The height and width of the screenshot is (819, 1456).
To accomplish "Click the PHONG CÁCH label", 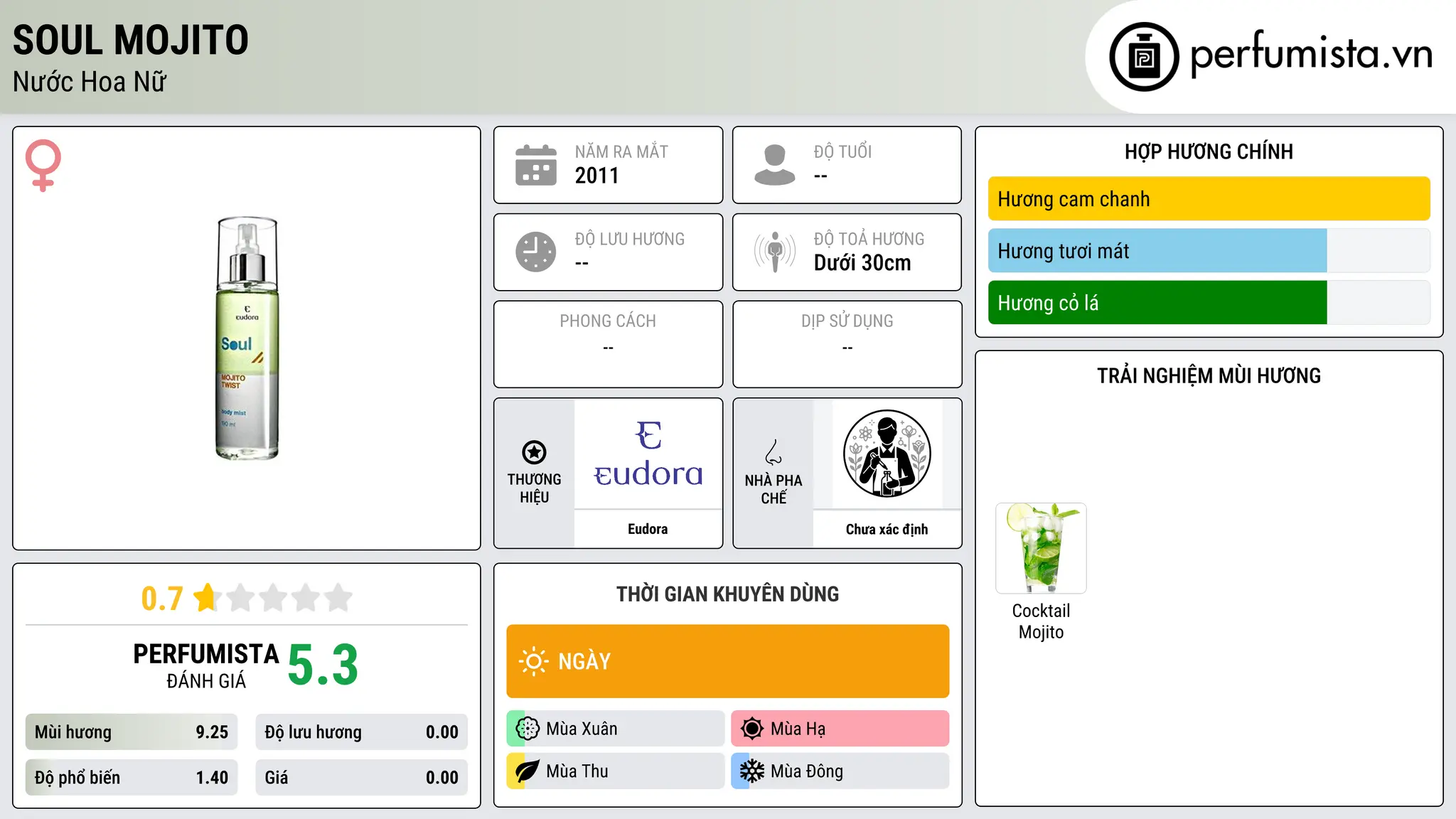I will tap(608, 321).
